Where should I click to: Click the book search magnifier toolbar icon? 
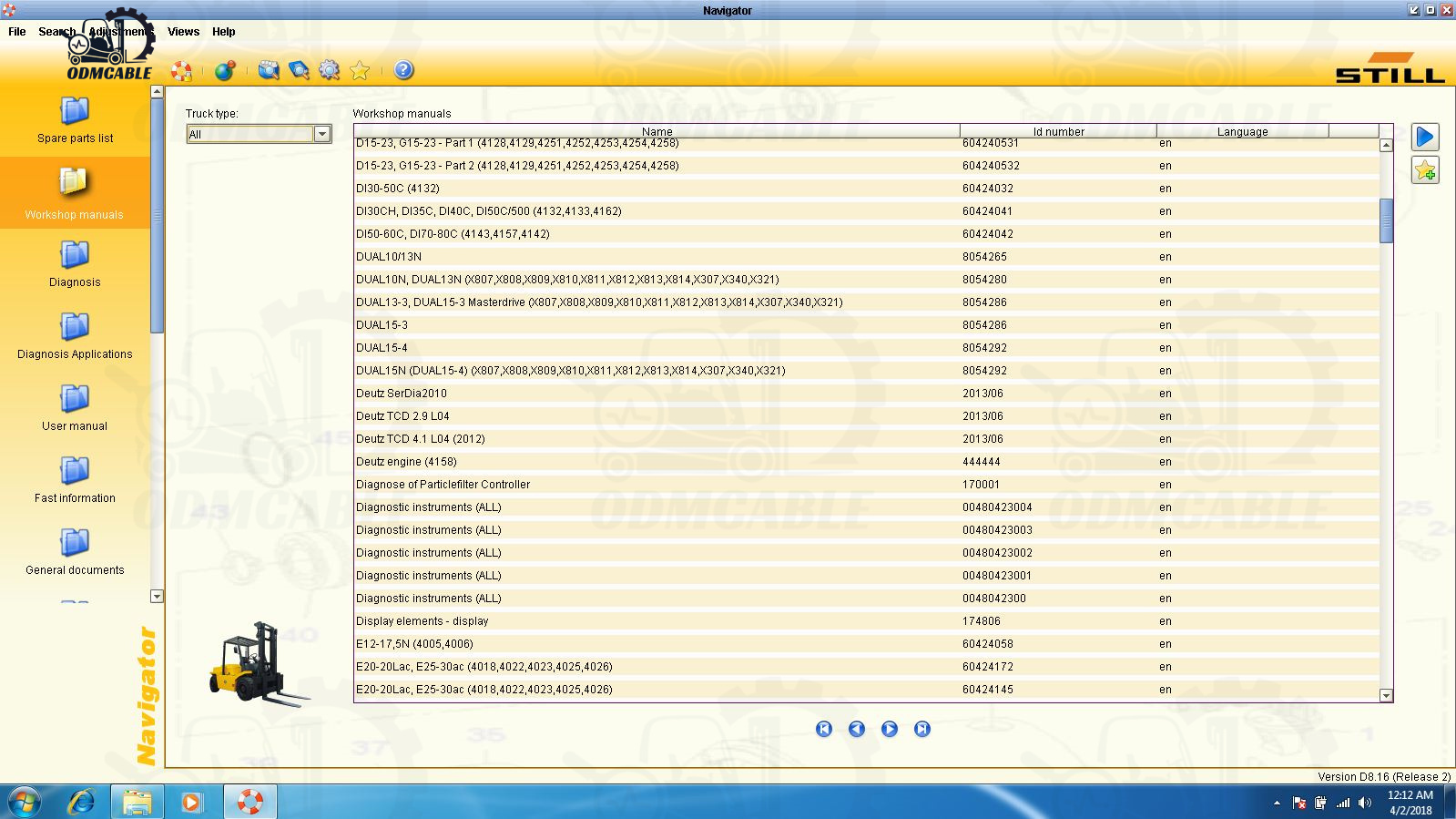299,70
